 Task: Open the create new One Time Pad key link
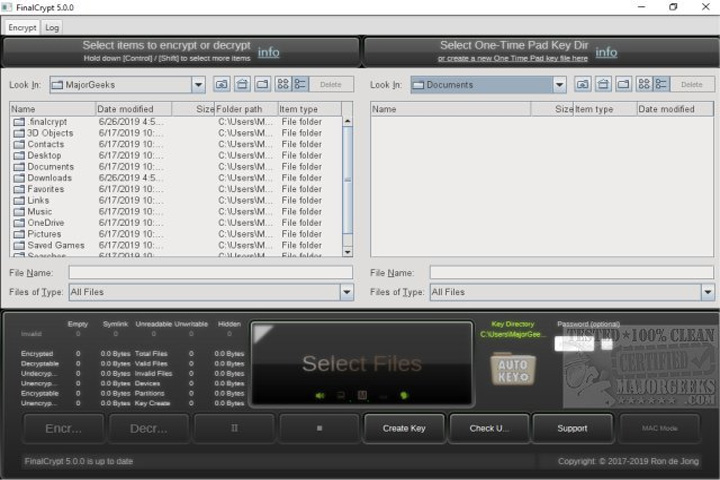point(512,58)
